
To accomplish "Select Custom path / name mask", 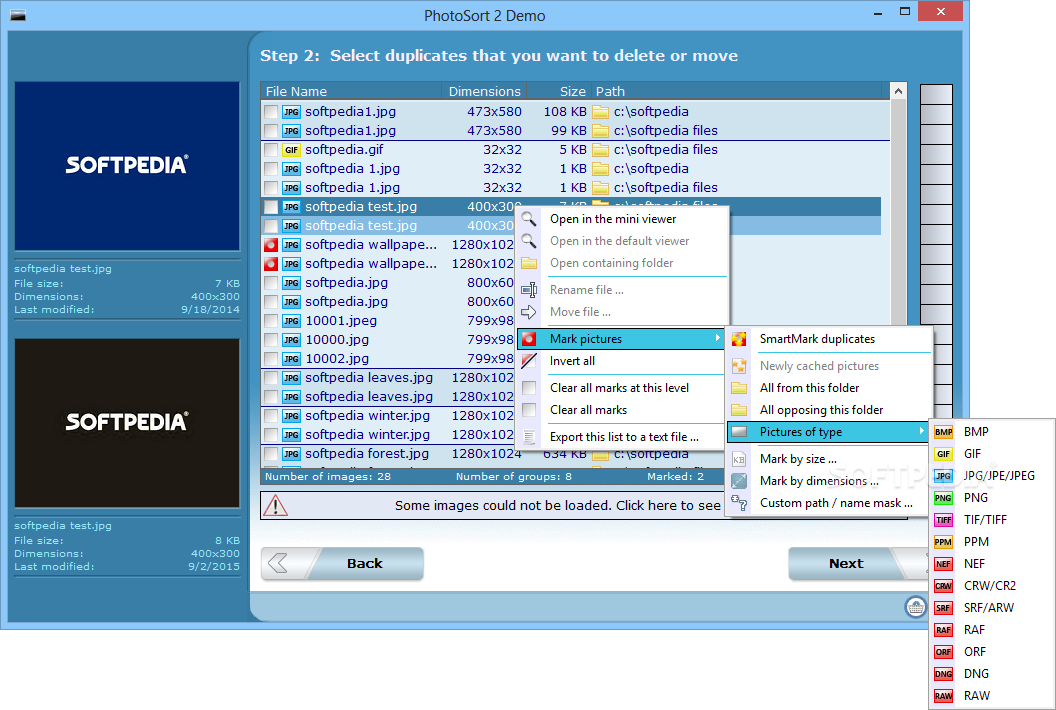I will pyautogui.click(x=836, y=503).
